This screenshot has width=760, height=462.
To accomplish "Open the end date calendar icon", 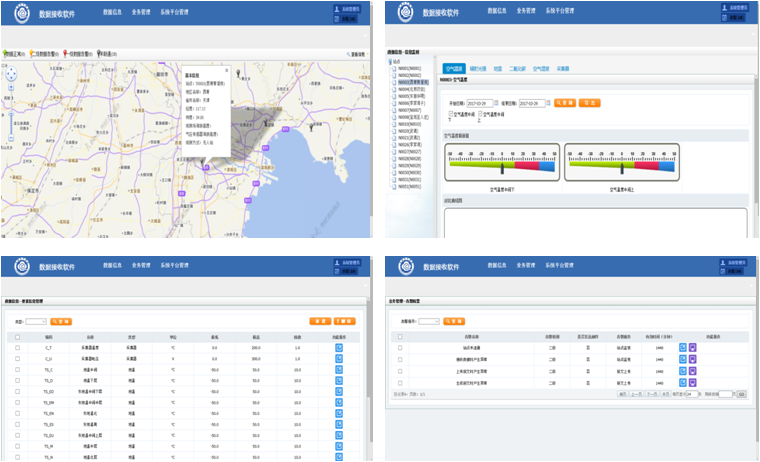I will tap(549, 103).
